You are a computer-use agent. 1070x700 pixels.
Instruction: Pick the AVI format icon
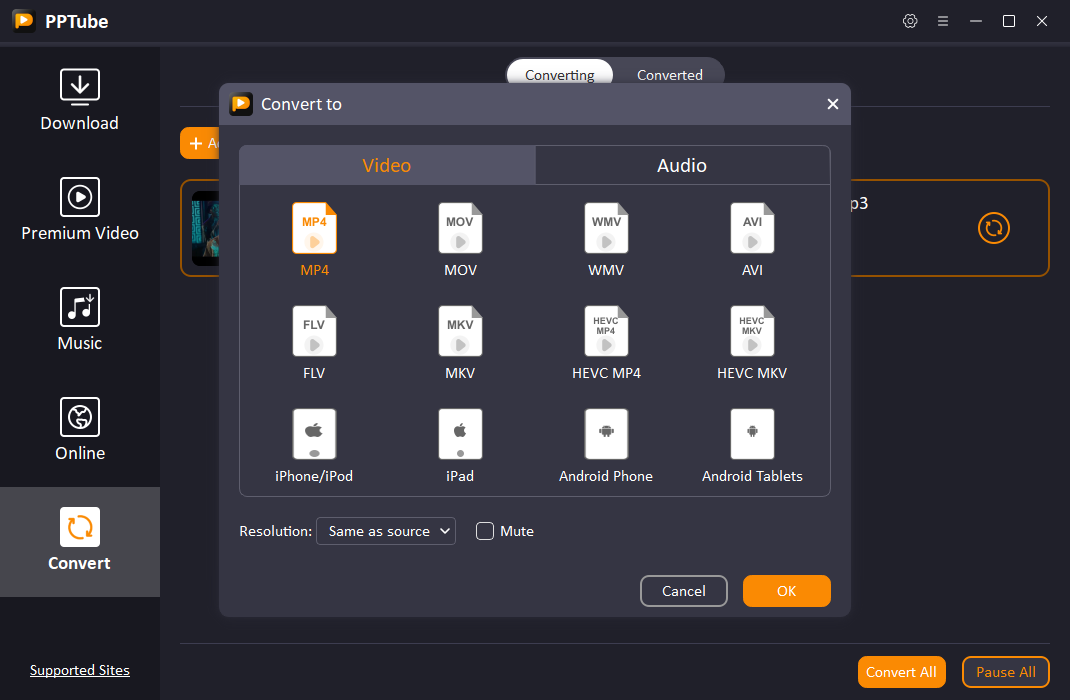752,229
